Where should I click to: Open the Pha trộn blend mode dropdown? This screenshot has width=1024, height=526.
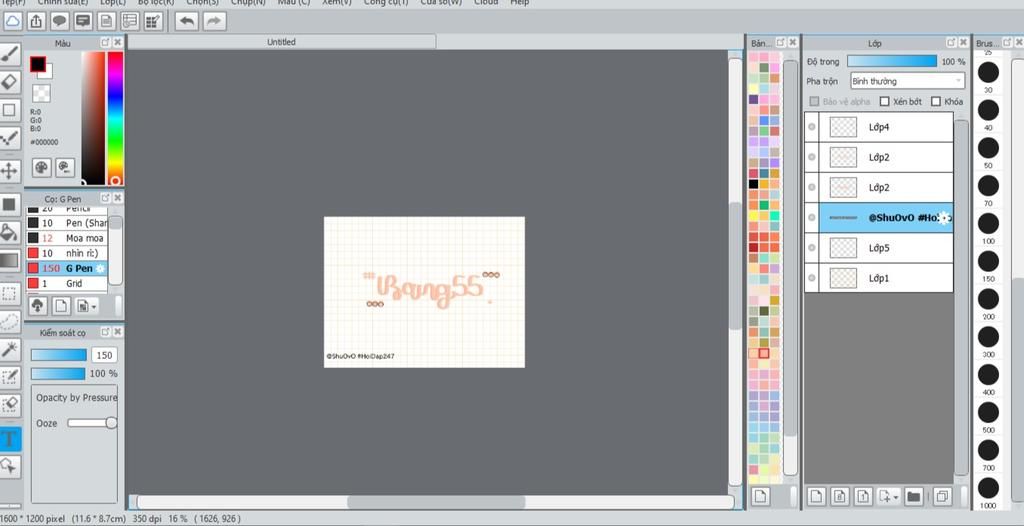pyautogui.click(x=907, y=81)
